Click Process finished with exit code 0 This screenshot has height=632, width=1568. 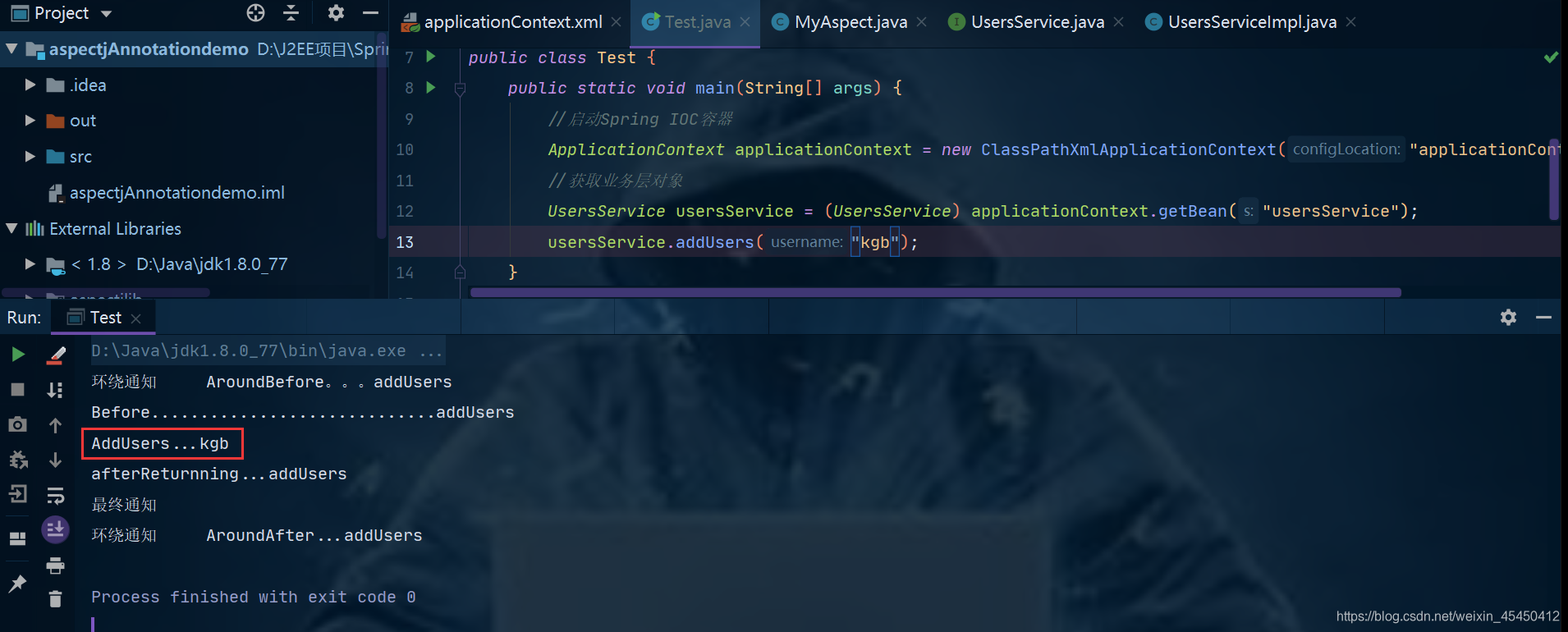(253, 598)
